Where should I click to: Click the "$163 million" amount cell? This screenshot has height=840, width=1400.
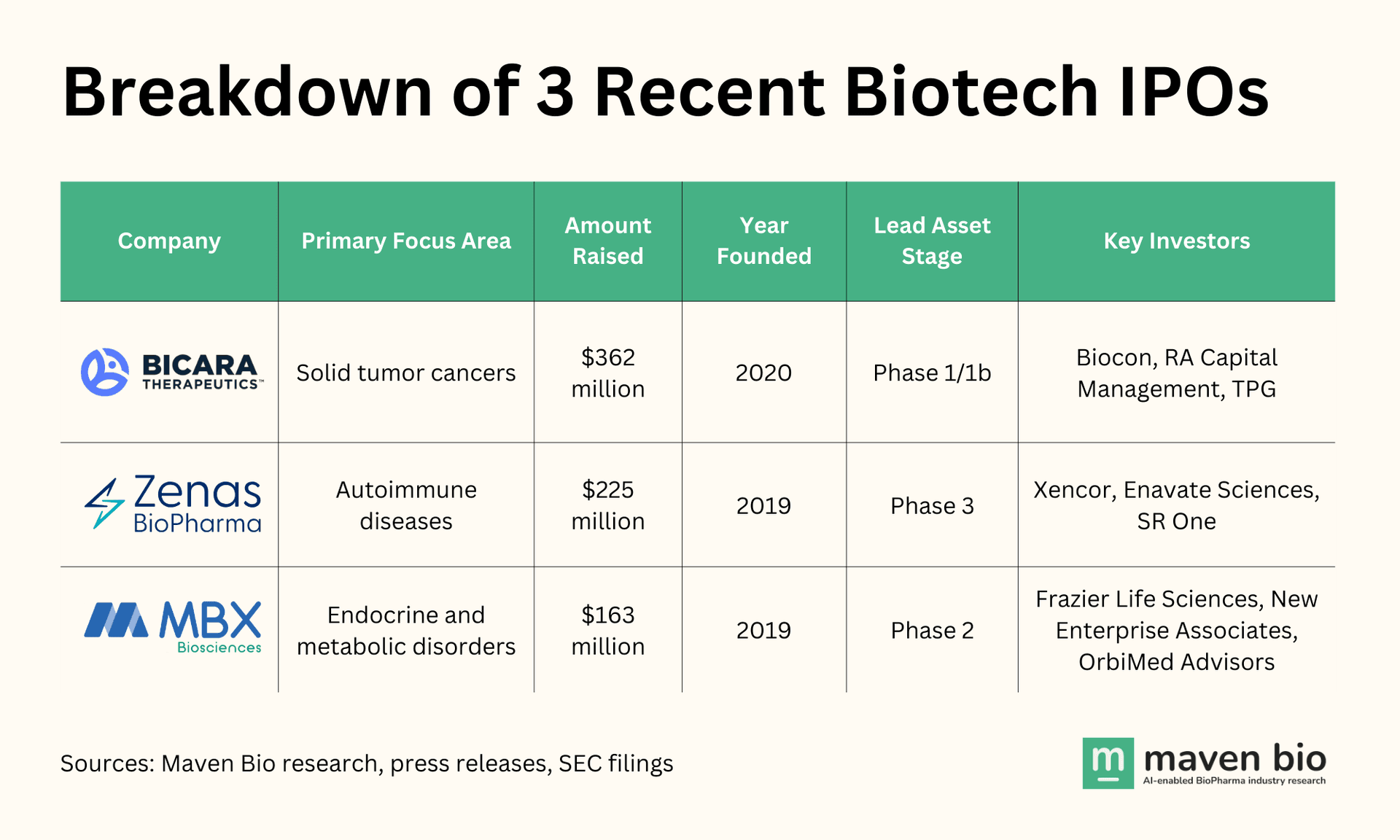[x=607, y=631]
